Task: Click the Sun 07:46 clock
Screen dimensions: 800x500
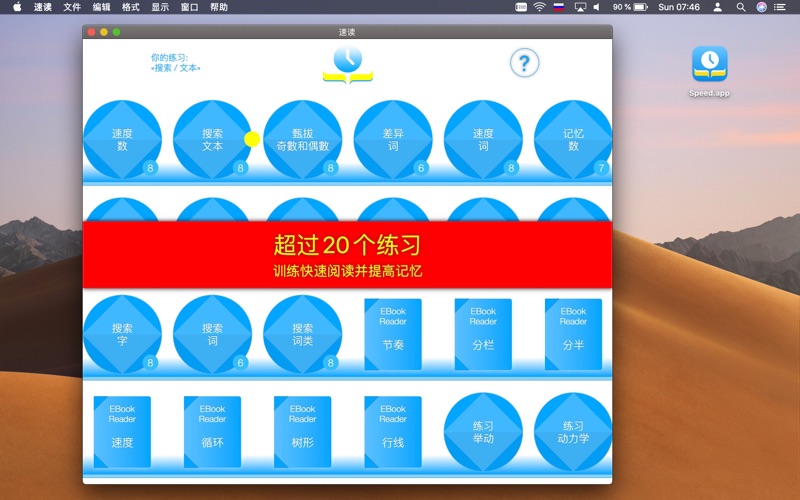Action: coord(679,7)
